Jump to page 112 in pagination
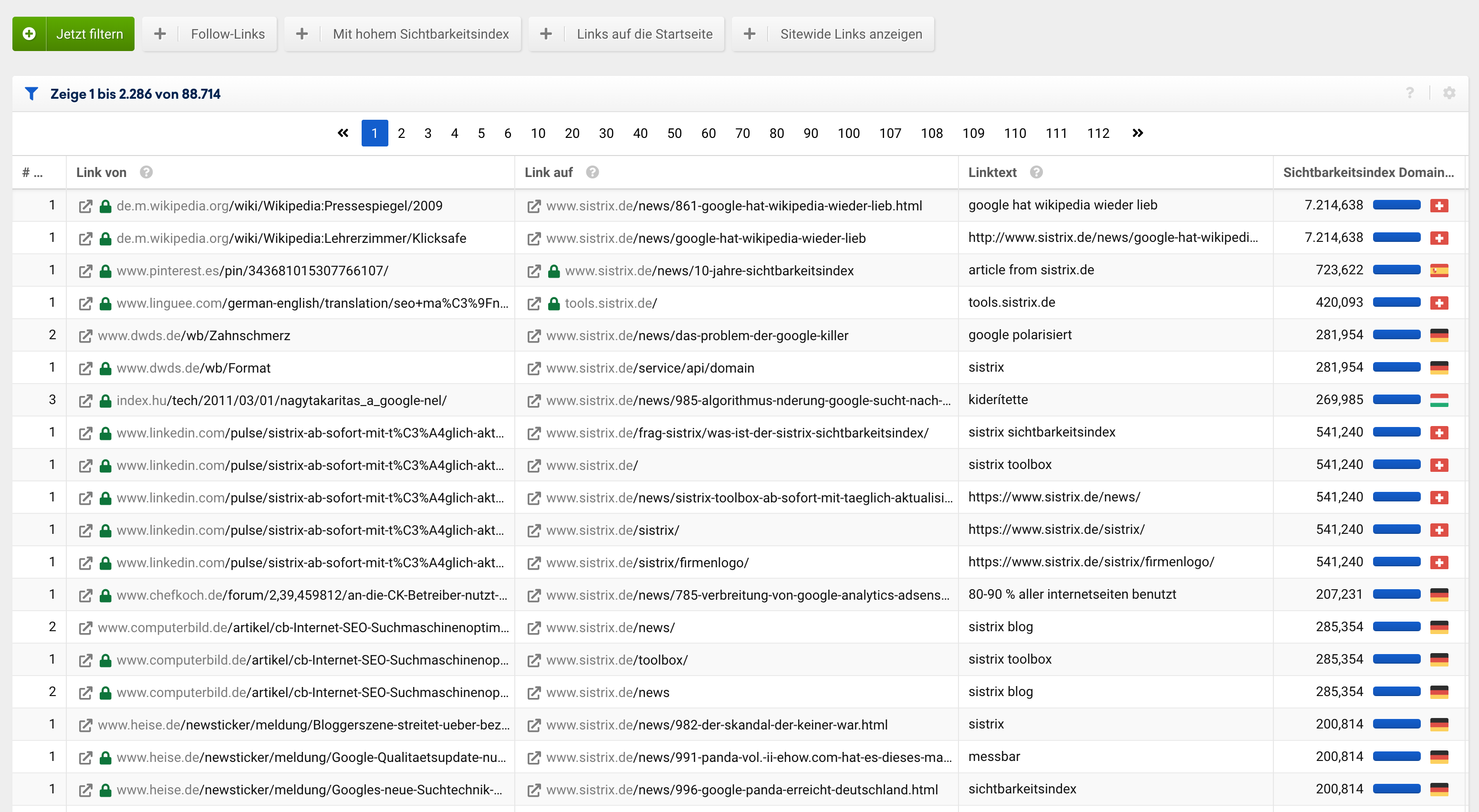1479x812 pixels. (1098, 133)
